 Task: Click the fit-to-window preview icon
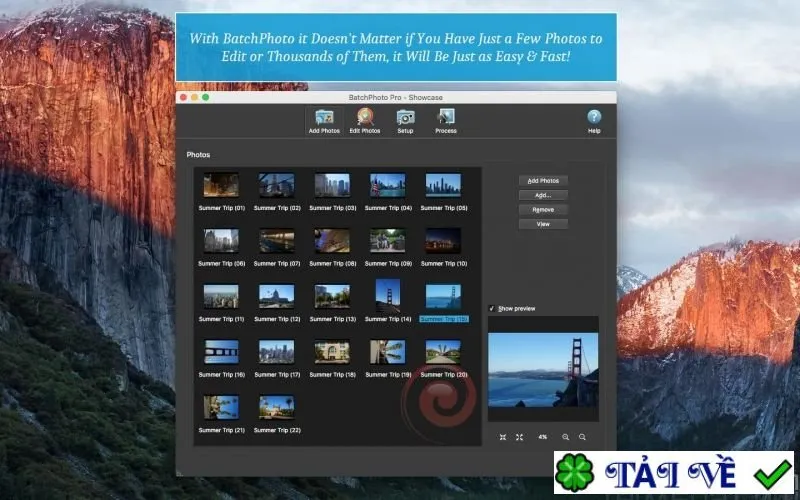[x=503, y=437]
